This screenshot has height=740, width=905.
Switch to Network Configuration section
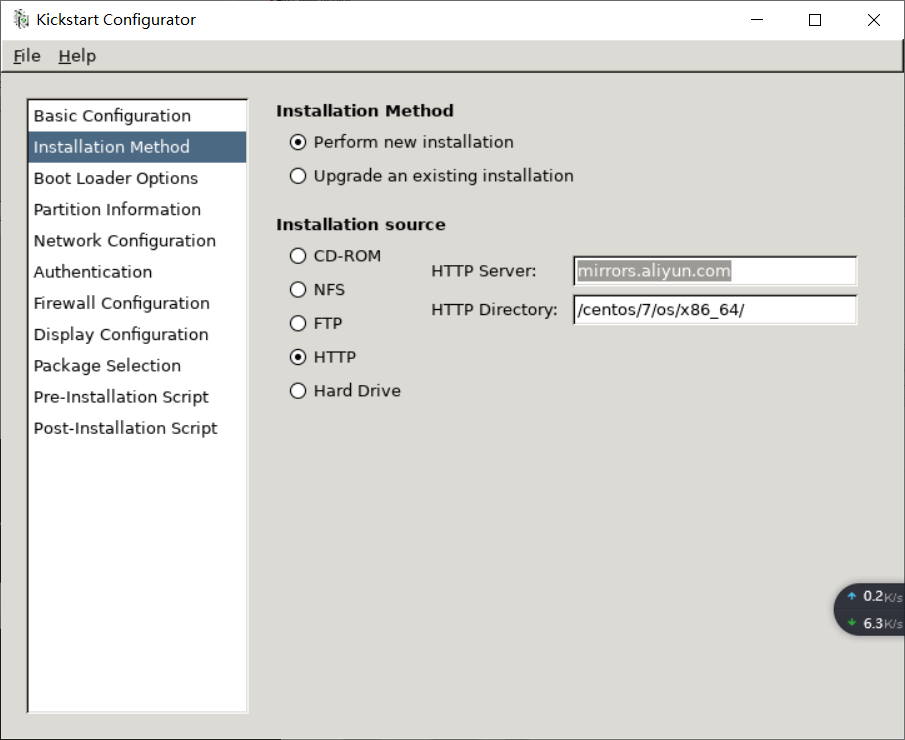tap(125, 241)
